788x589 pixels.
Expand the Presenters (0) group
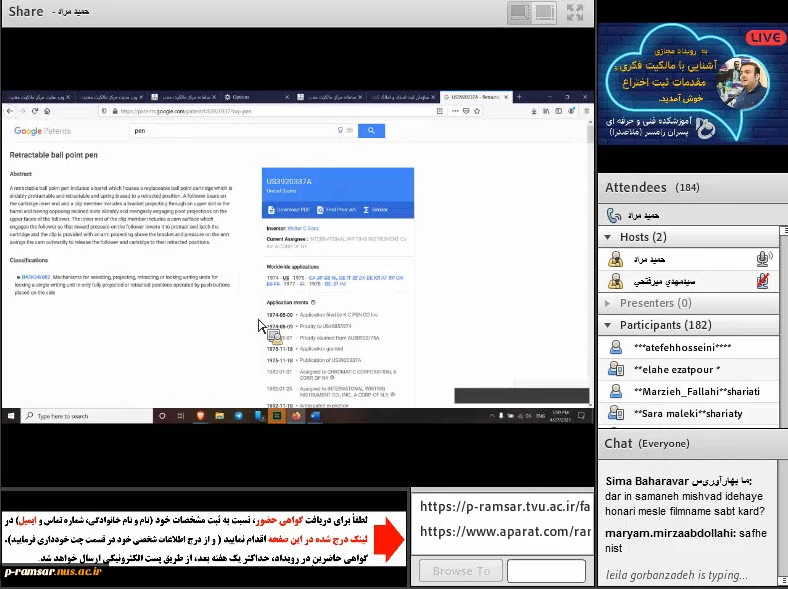[608, 303]
